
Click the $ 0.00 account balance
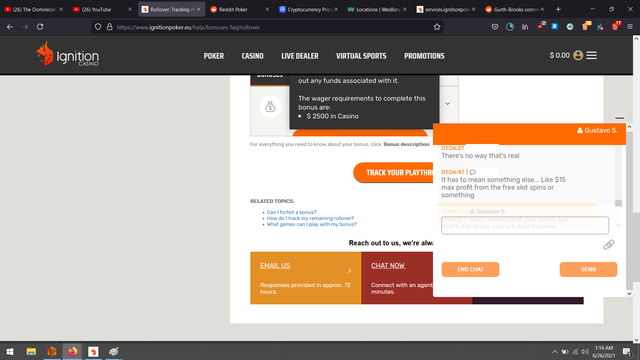tap(559, 55)
